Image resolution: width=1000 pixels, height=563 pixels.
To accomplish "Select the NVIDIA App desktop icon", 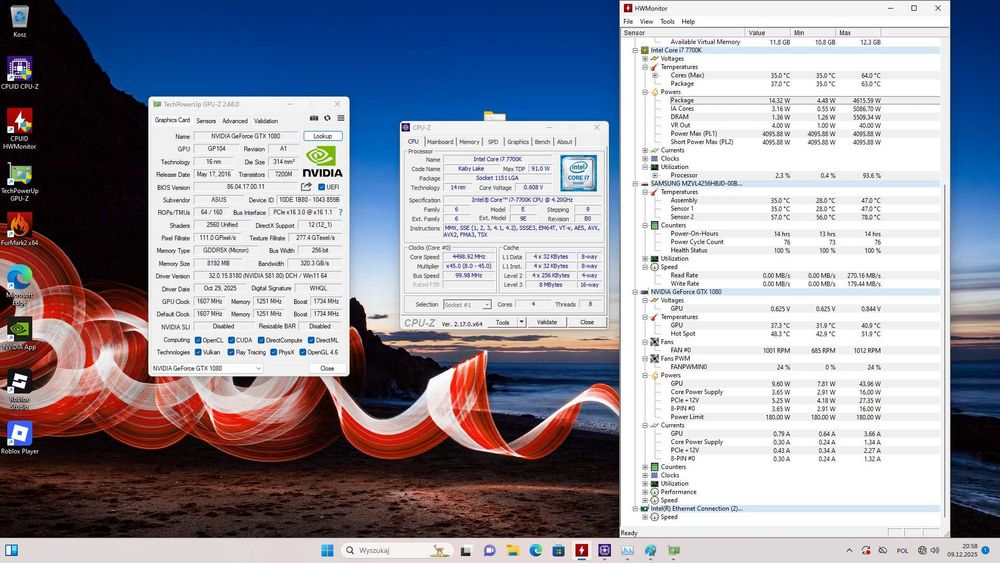I will (20, 334).
